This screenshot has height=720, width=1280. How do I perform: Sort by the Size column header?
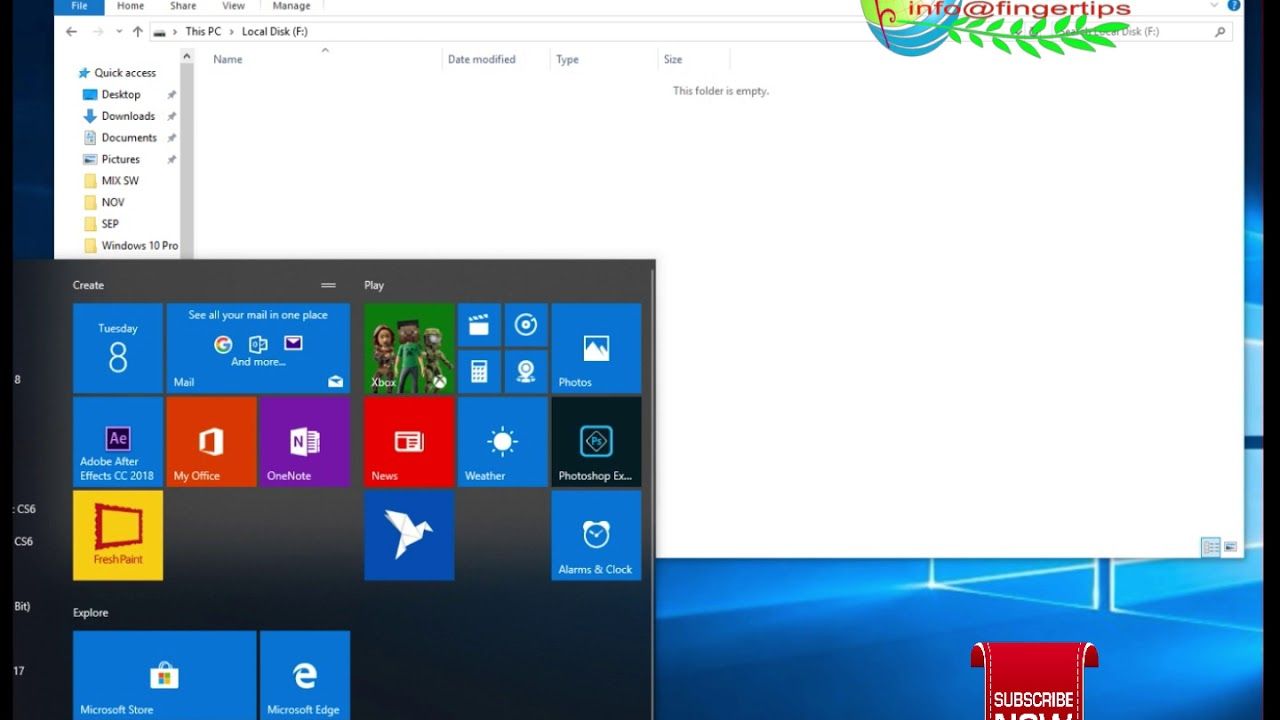pyautogui.click(x=673, y=60)
